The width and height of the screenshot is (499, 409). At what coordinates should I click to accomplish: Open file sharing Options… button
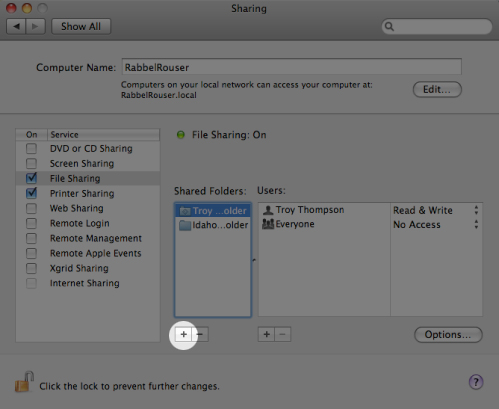[x=448, y=335]
